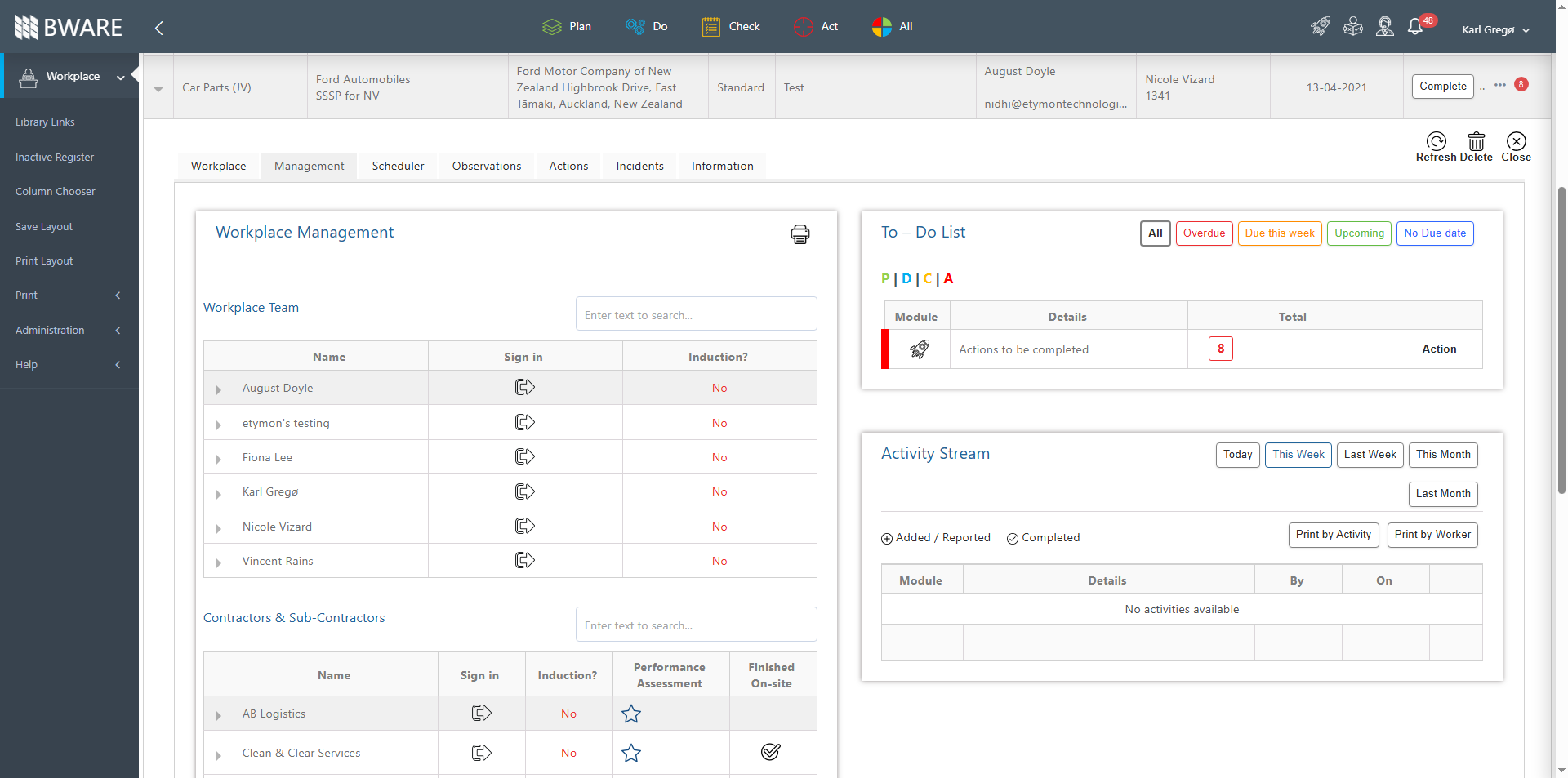
Task: Expand the Help submenu
Action: click(x=69, y=365)
